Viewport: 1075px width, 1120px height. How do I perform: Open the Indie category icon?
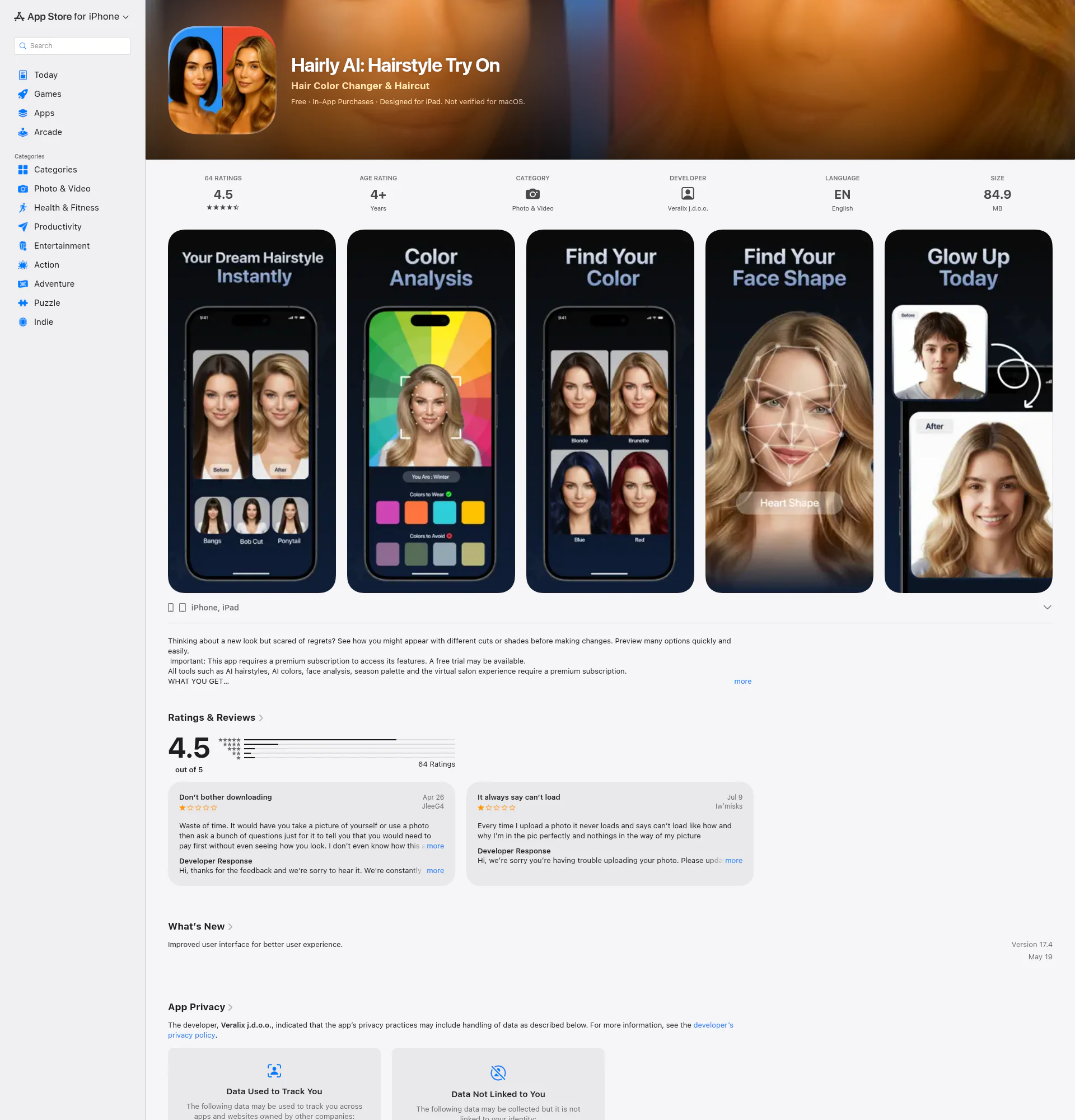(x=23, y=321)
